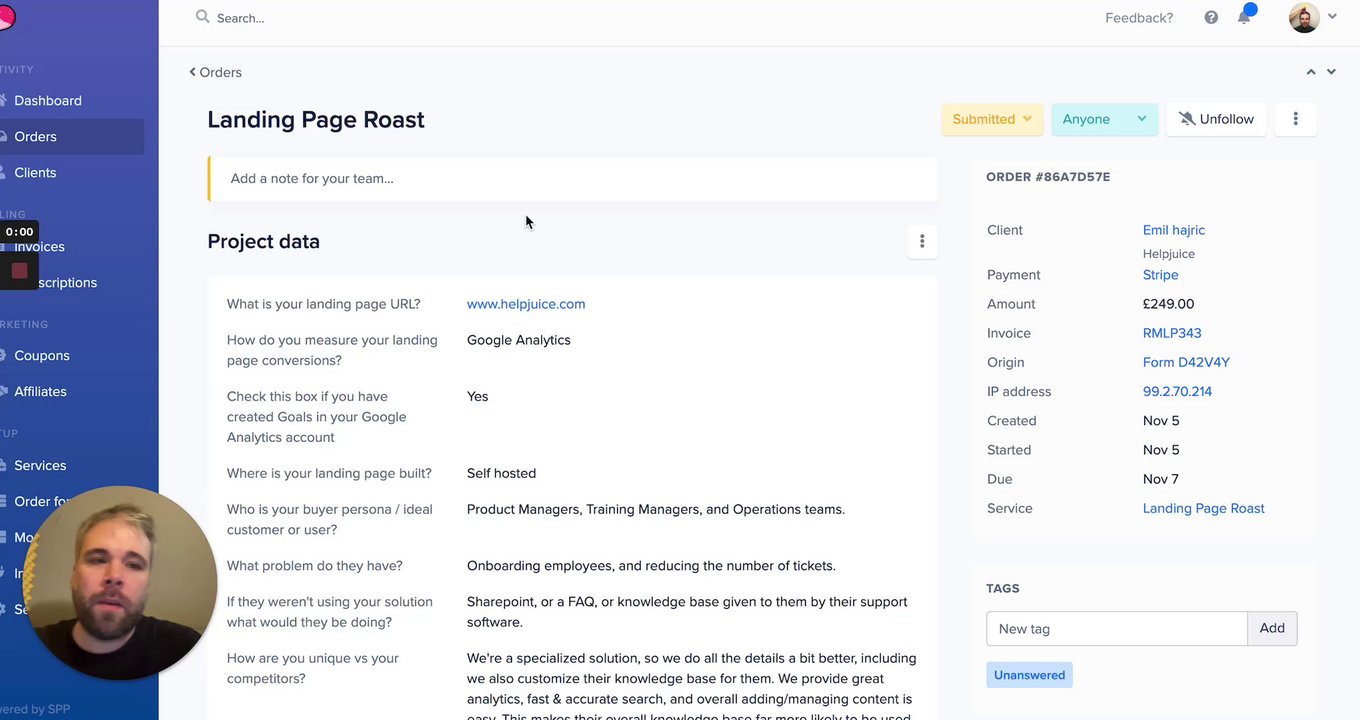The height and width of the screenshot is (720, 1360).
Task: Go to next order arrow
Action: 1331,72
